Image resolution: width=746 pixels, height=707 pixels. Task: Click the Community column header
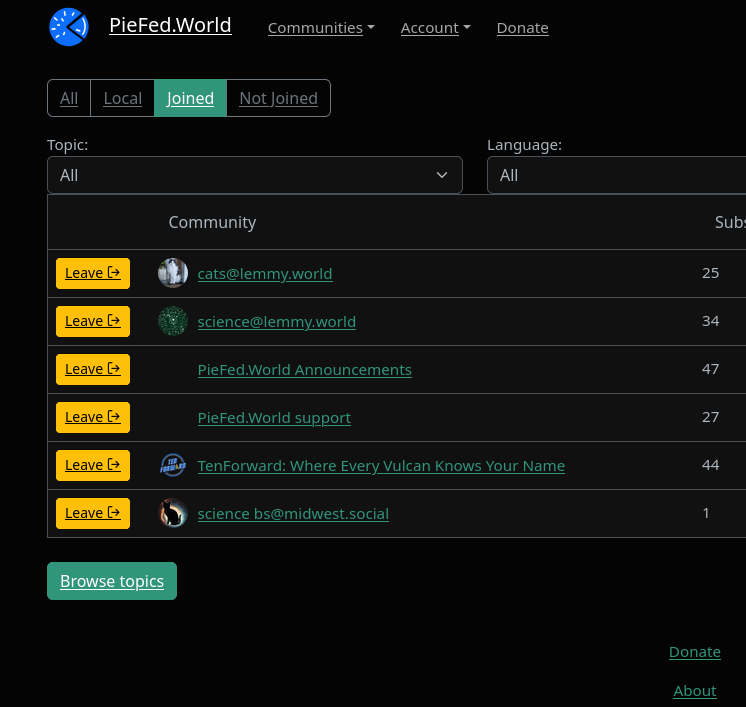212,222
